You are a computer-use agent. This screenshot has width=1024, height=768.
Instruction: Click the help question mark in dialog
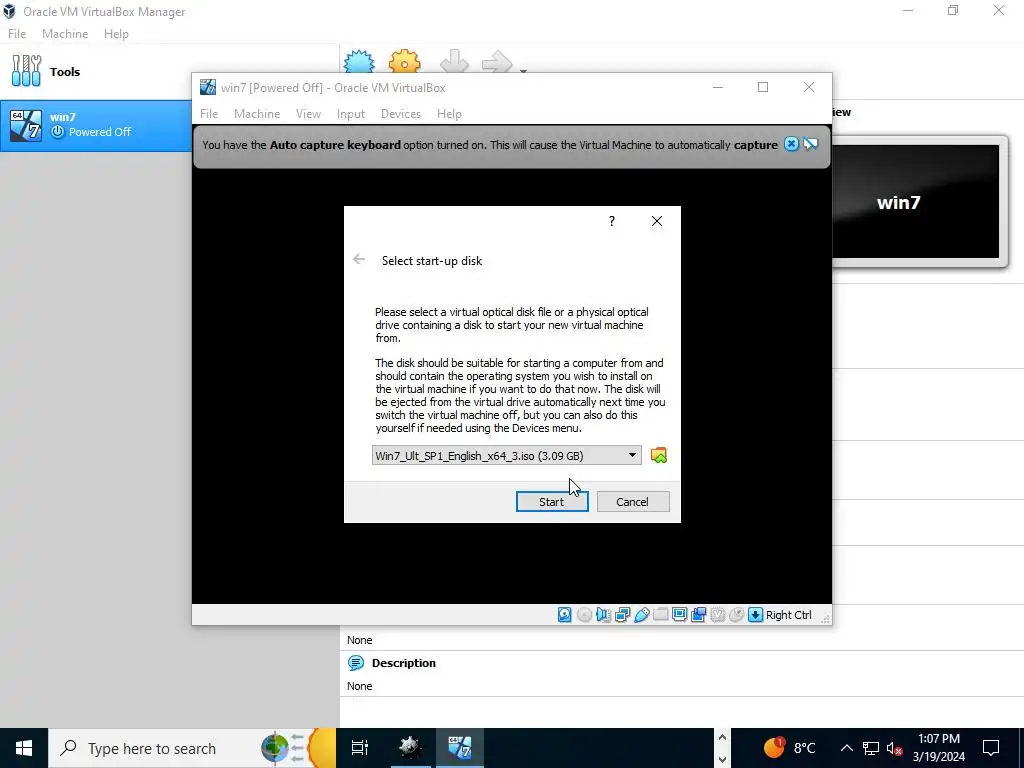point(612,221)
